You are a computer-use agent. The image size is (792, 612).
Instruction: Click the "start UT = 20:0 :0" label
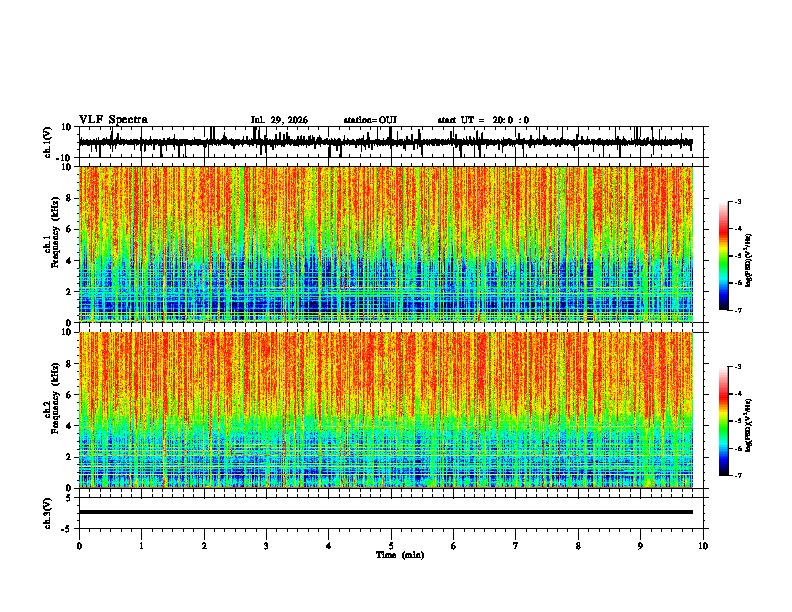[483, 120]
